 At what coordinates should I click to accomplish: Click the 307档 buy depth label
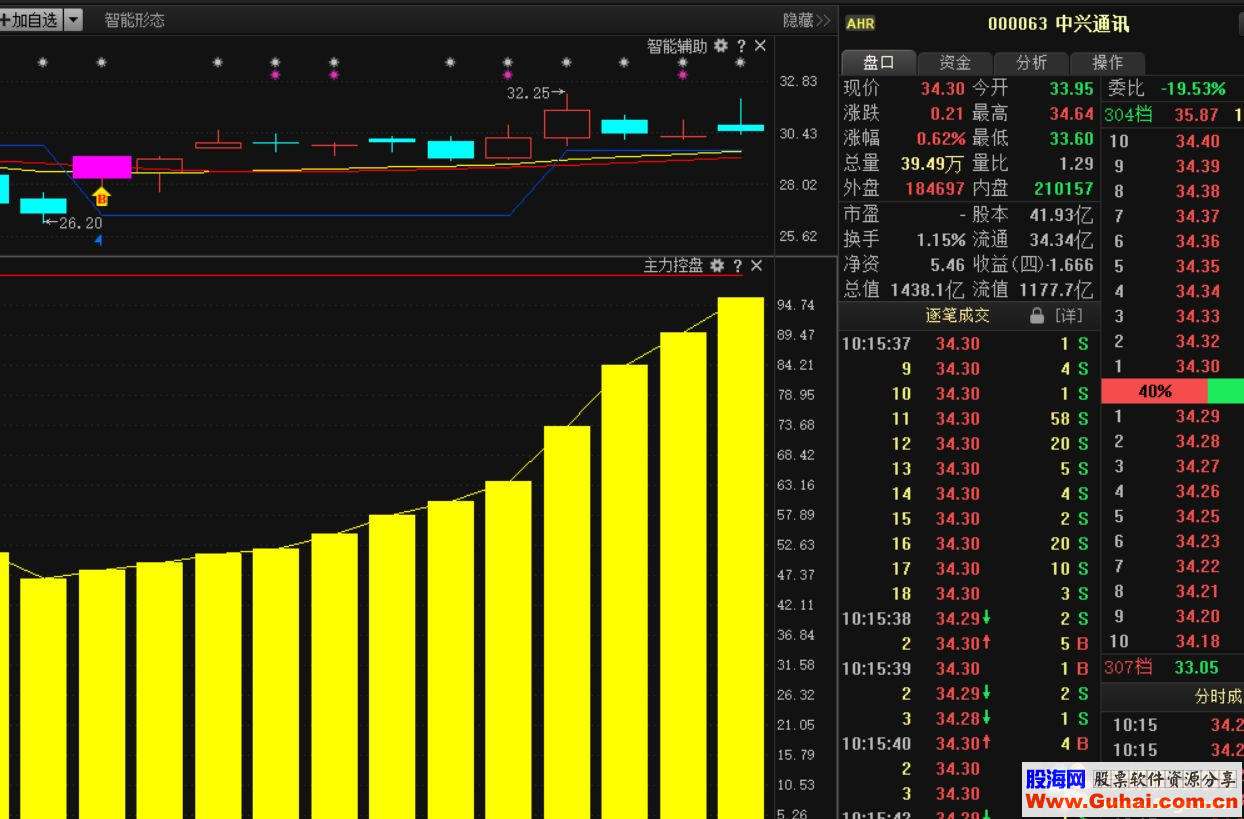(1127, 667)
